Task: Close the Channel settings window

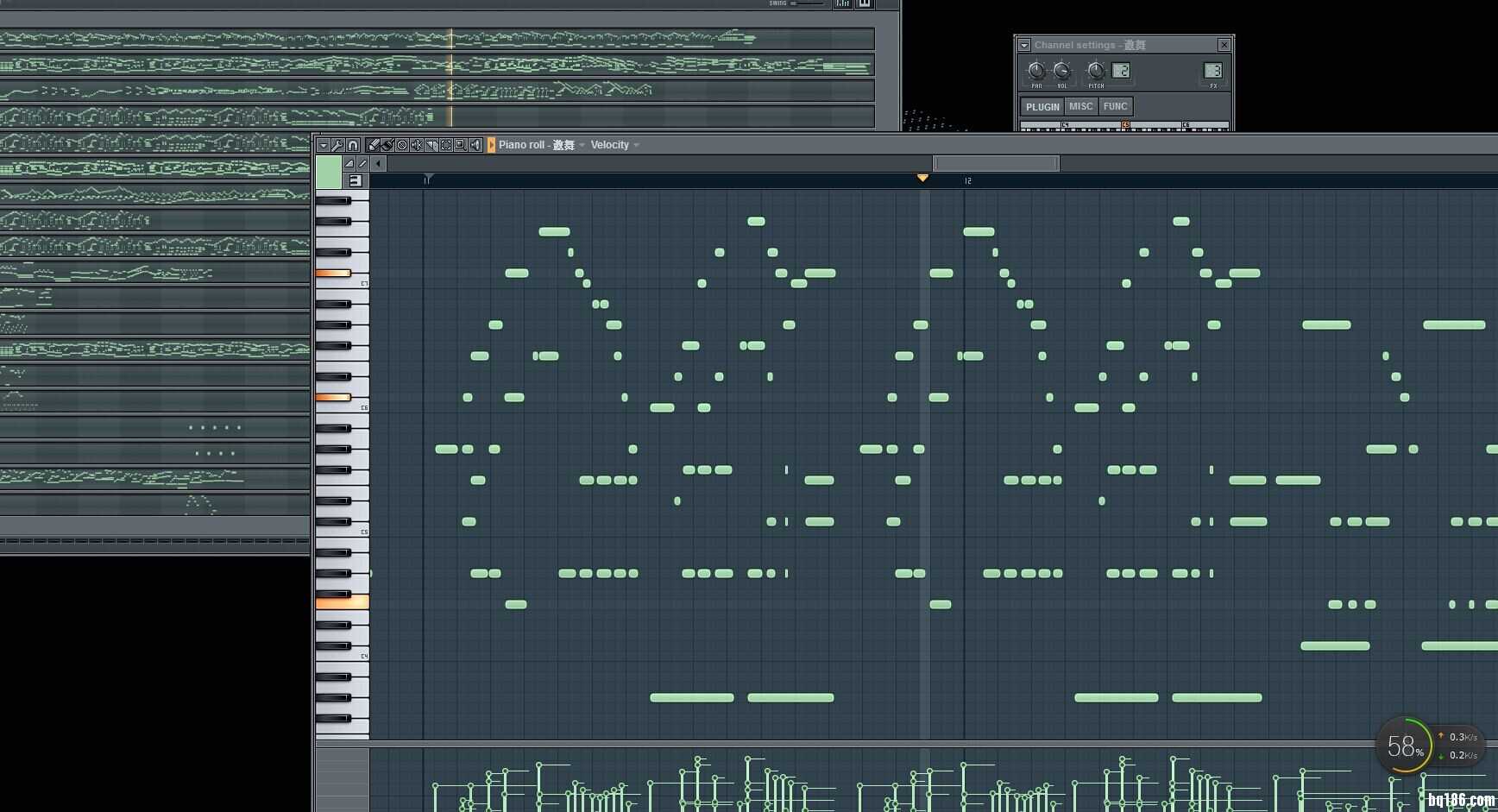Action: tap(1224, 45)
